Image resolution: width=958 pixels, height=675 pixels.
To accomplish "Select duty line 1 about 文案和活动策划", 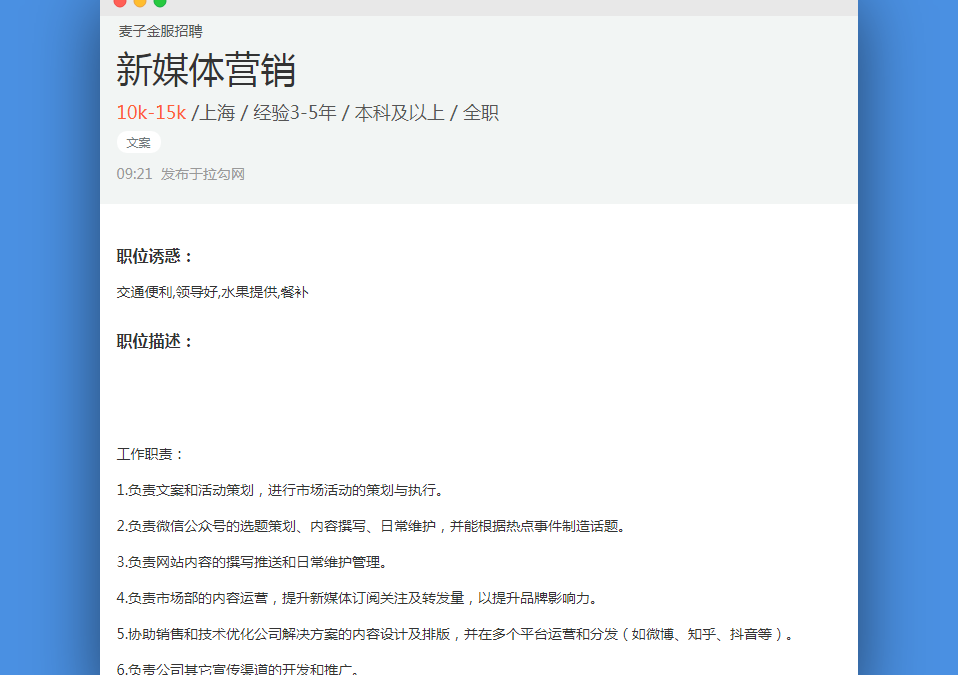I will click(280, 490).
